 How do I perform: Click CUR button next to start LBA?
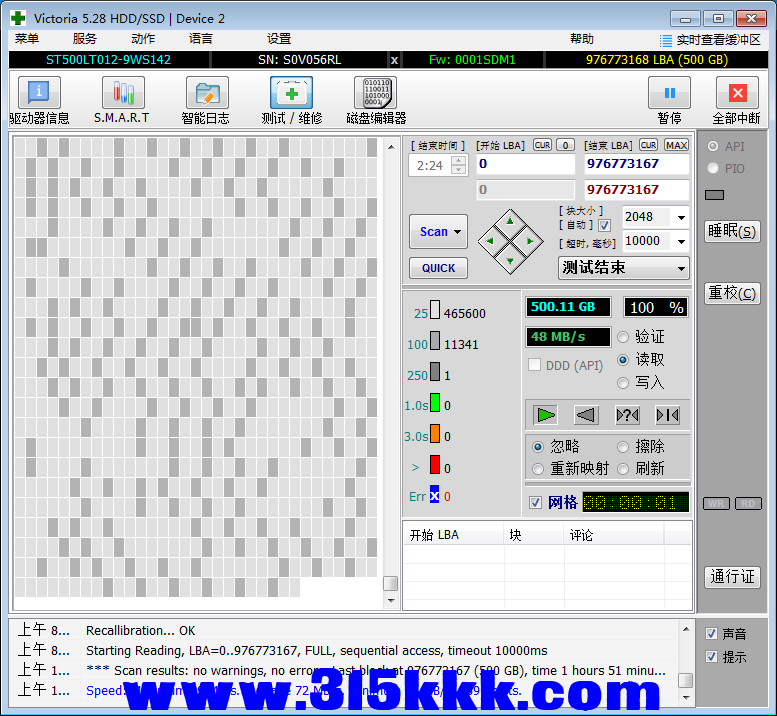542,145
